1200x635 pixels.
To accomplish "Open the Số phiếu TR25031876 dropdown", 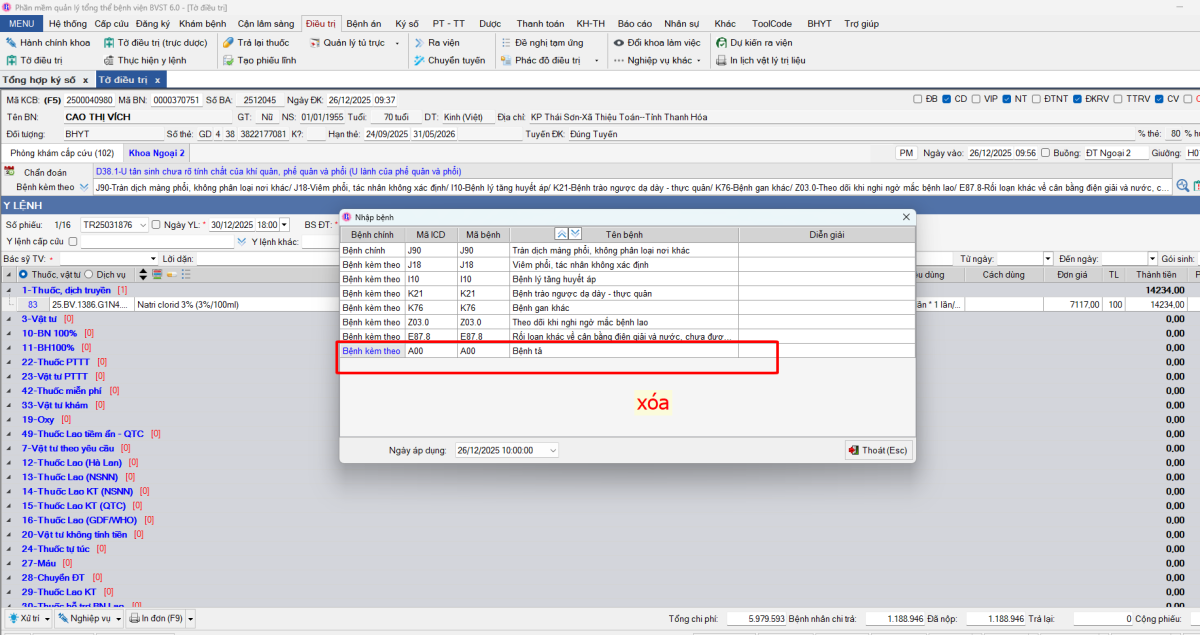I will click(141, 225).
